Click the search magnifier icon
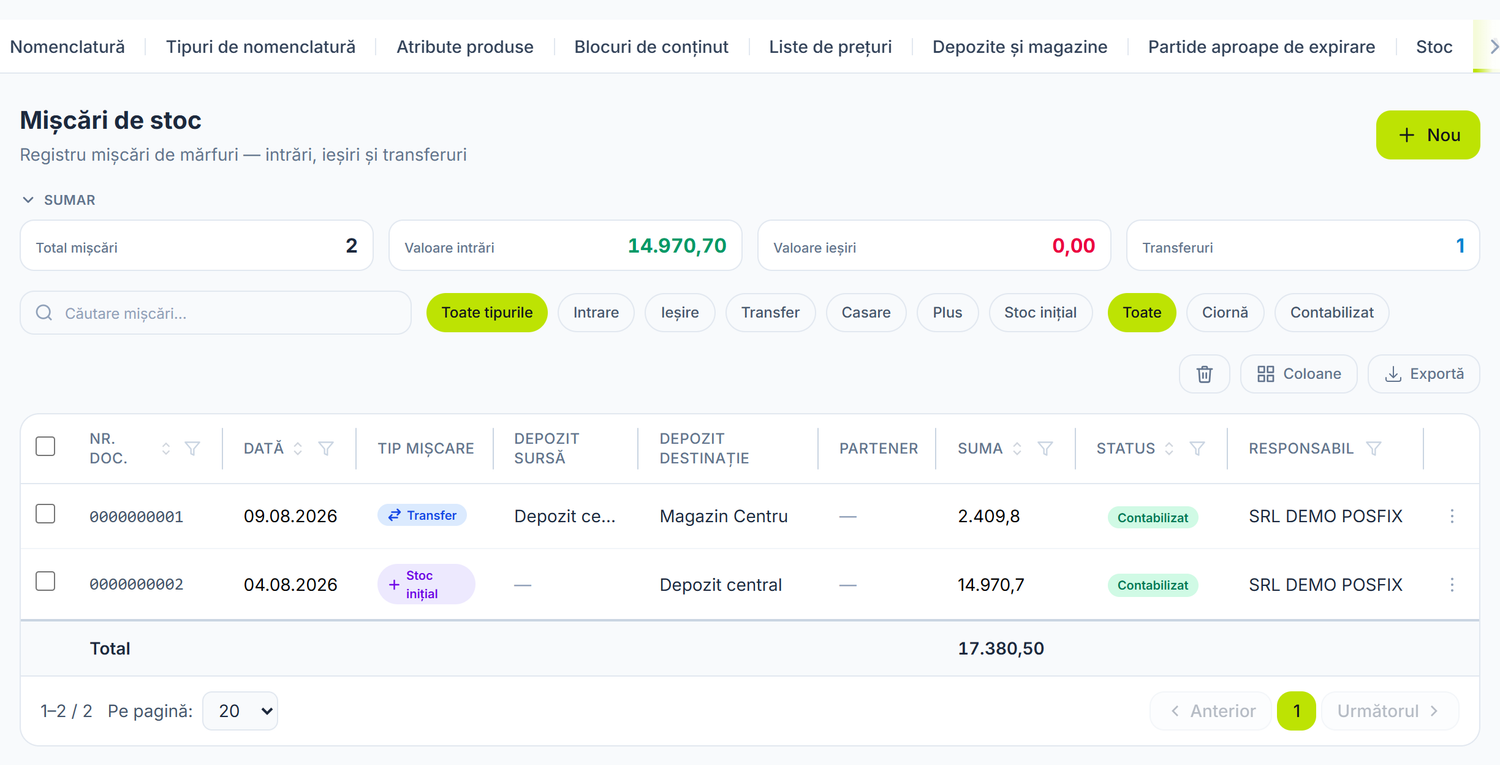The width and height of the screenshot is (1500, 765). coord(44,313)
